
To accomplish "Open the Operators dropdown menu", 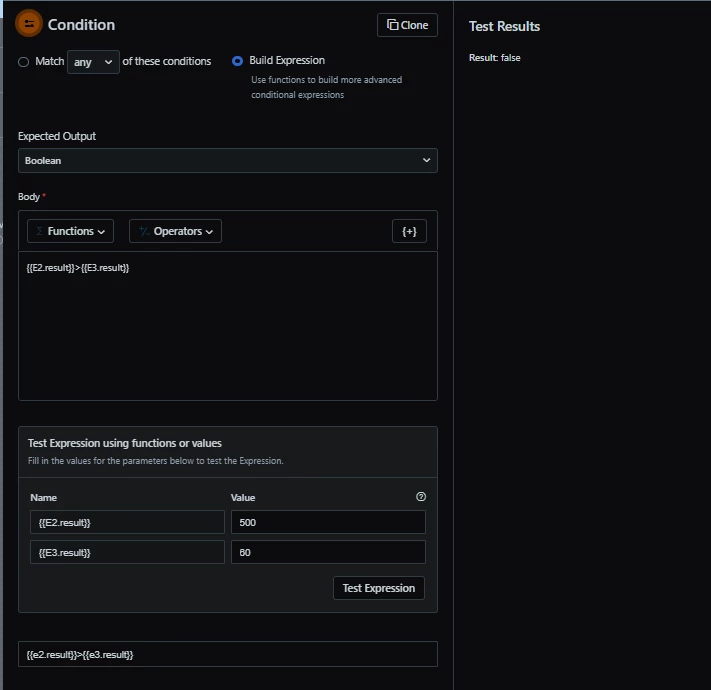I will tap(175, 231).
